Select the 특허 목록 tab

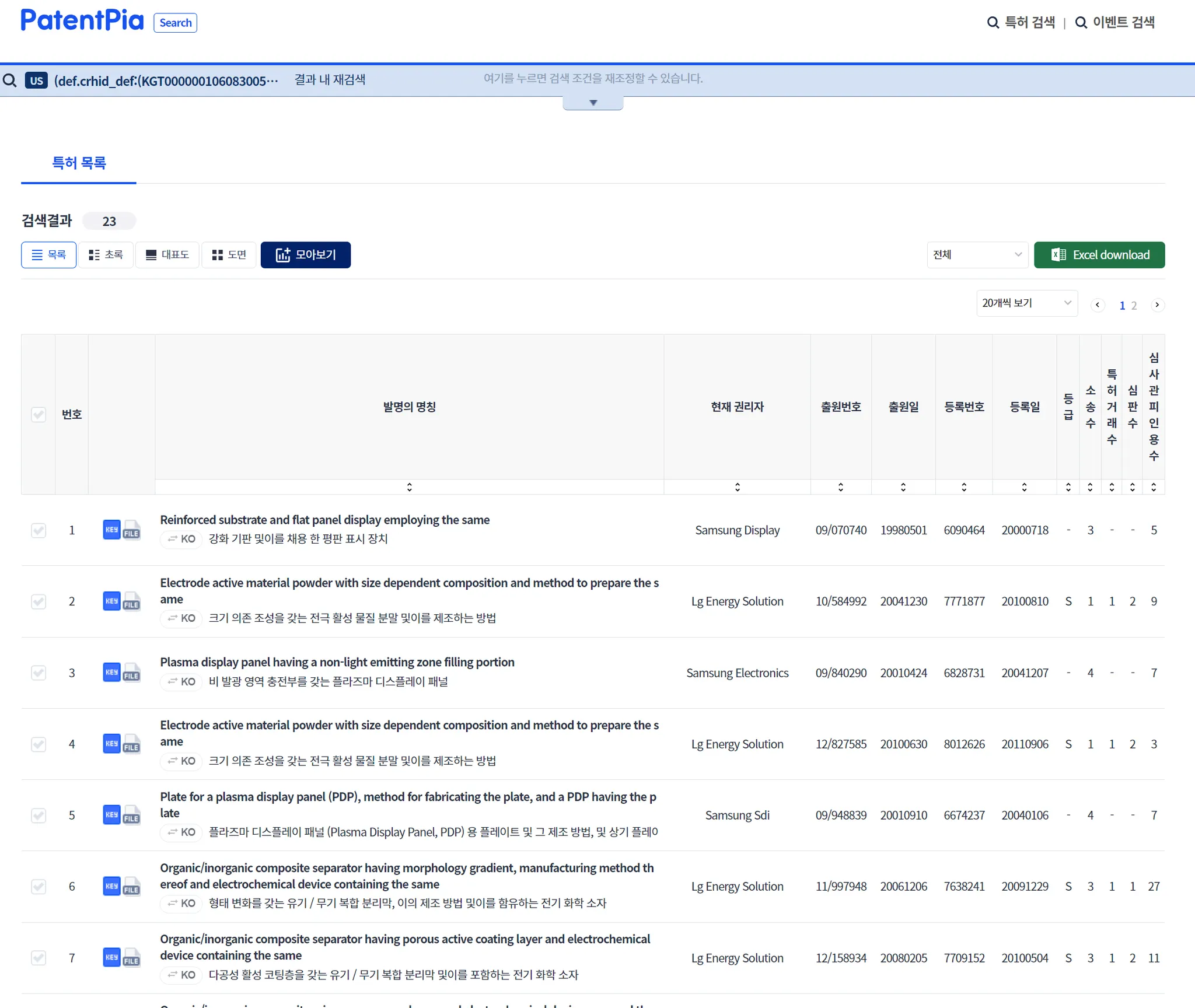pos(79,163)
